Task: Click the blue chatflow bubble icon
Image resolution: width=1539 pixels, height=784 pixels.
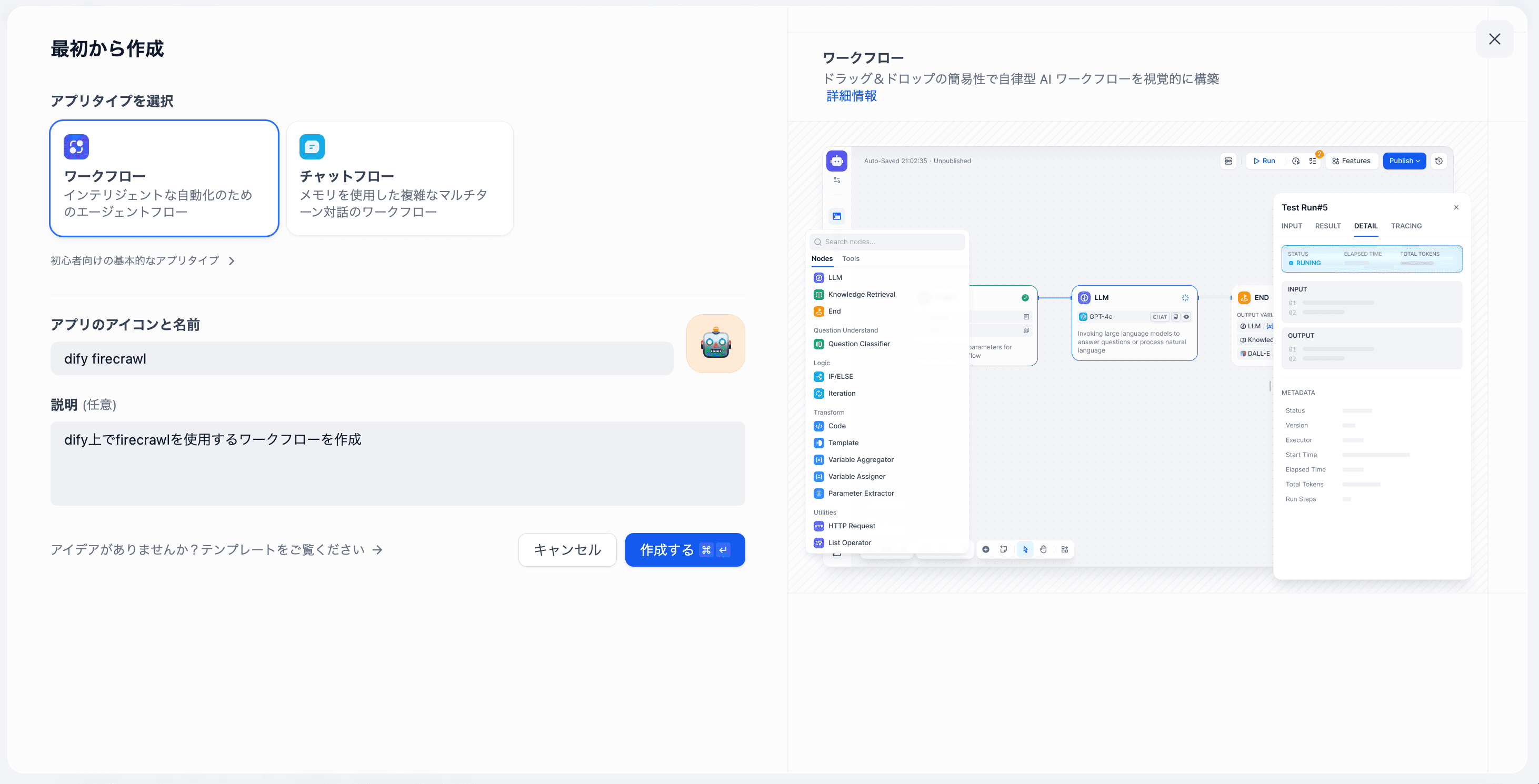Action: point(312,147)
